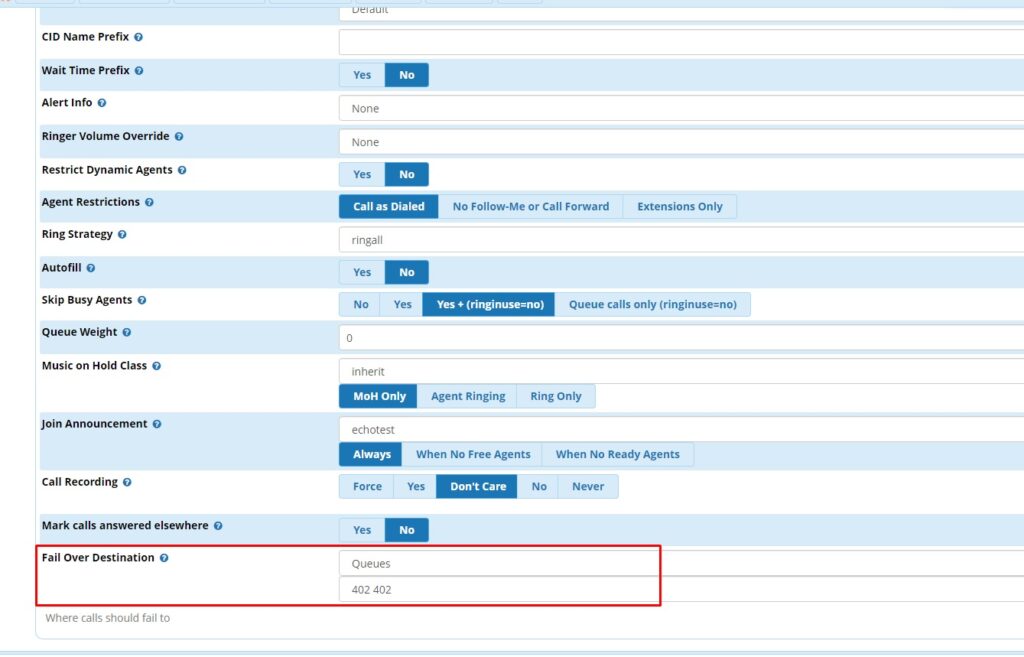Screen dimensions: 1024x657
Task: Enable Autofill by selecting Yes
Action: [x=362, y=272]
